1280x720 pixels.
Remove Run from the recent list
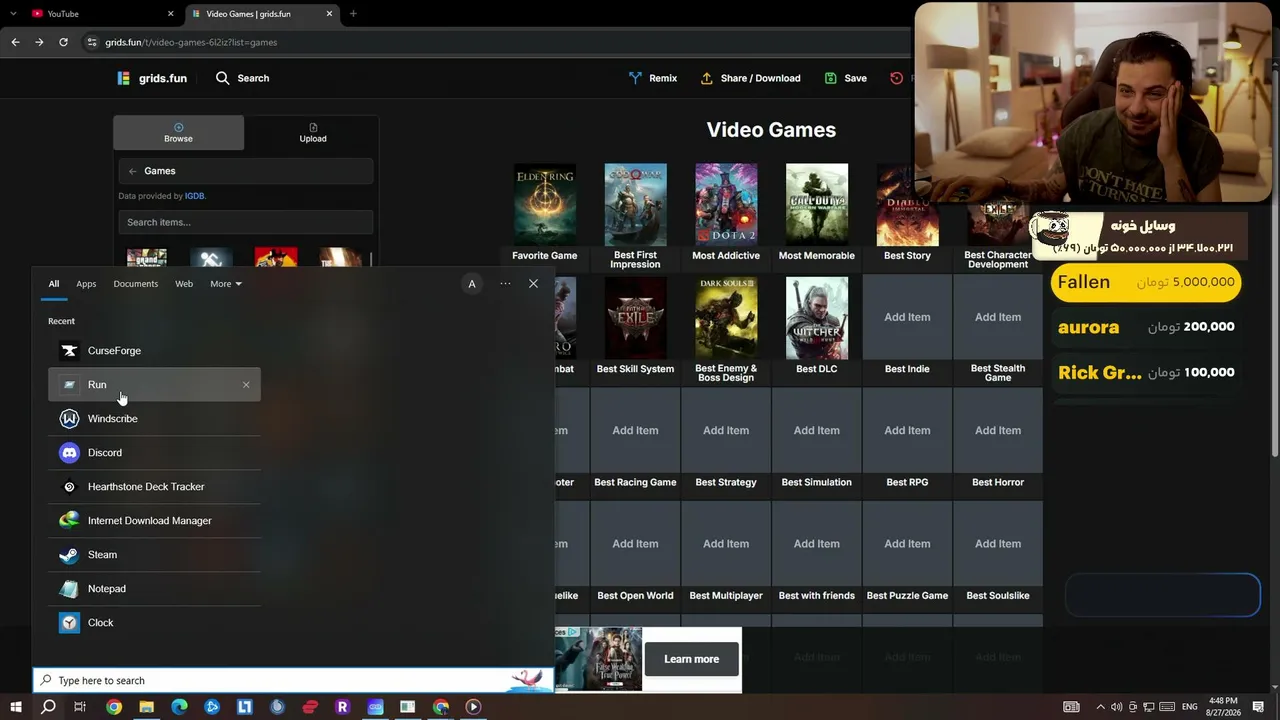point(246,385)
